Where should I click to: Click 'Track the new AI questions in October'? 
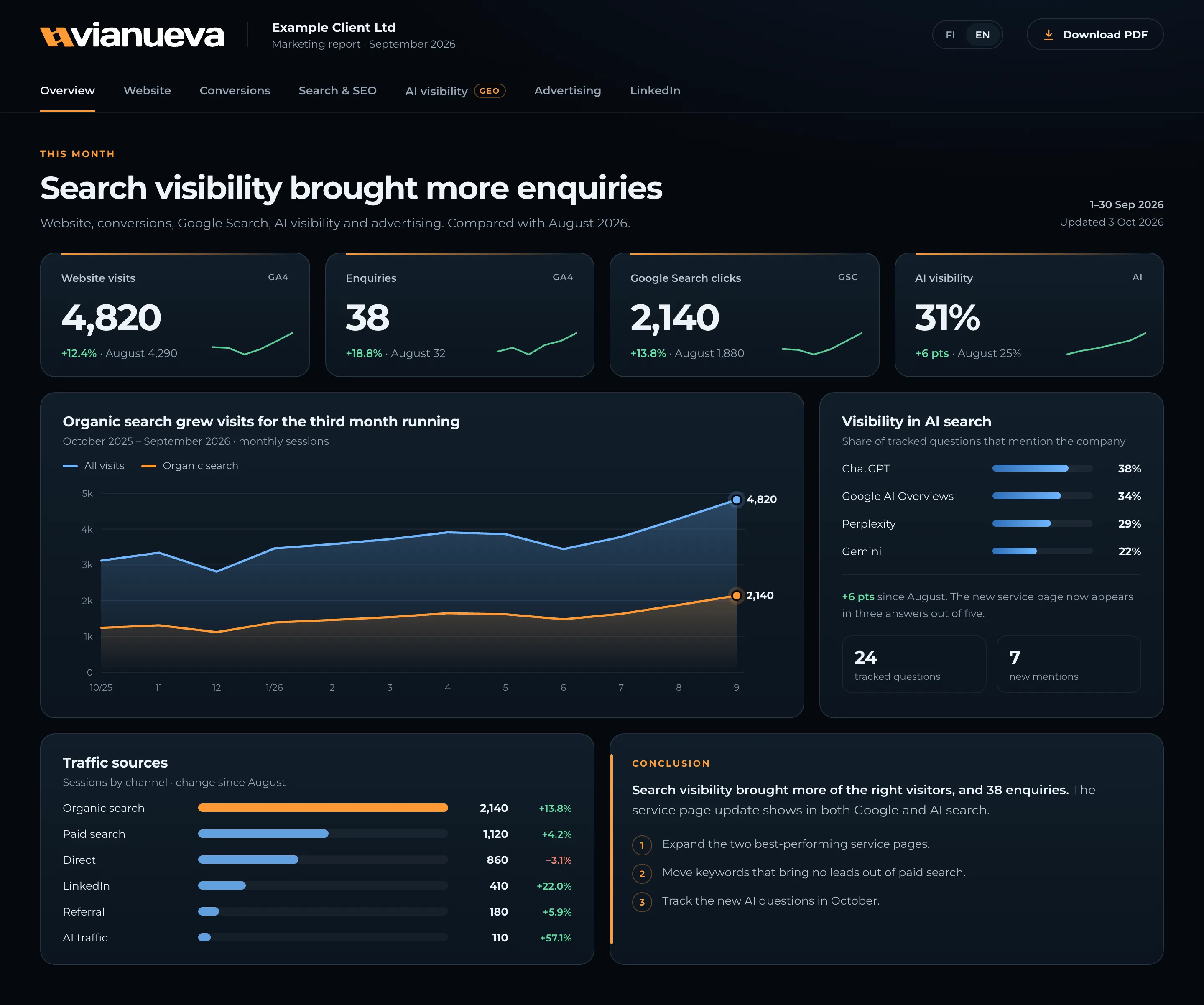tap(770, 900)
